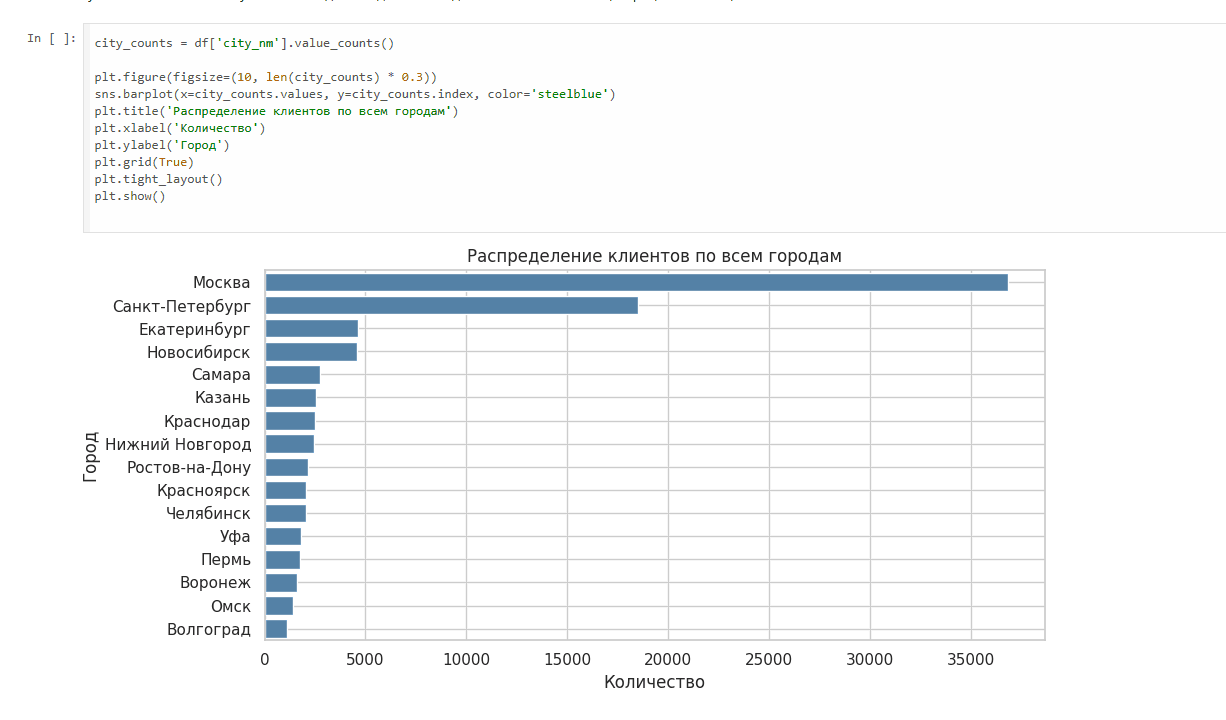
Task: Click the plt.tight_layout() line
Action: pos(158,179)
